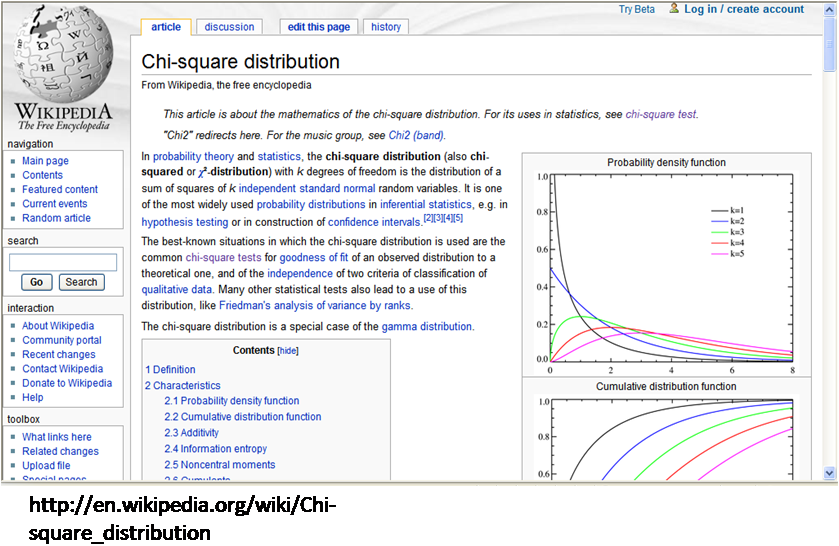
Task: Jump to 2.5 Noncentral moments
Action: (220, 465)
